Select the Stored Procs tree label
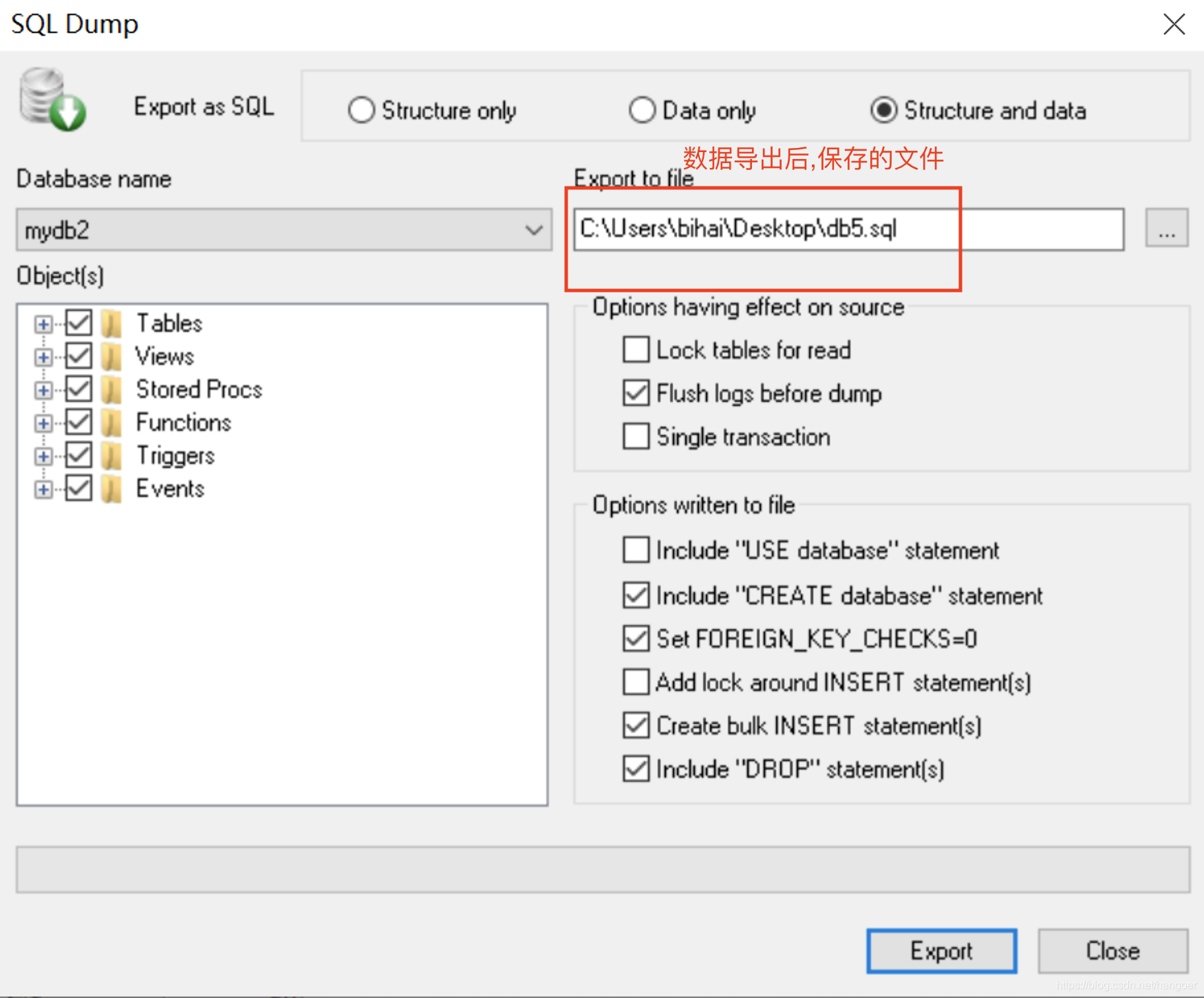Image resolution: width=1204 pixels, height=998 pixels. pos(200,389)
